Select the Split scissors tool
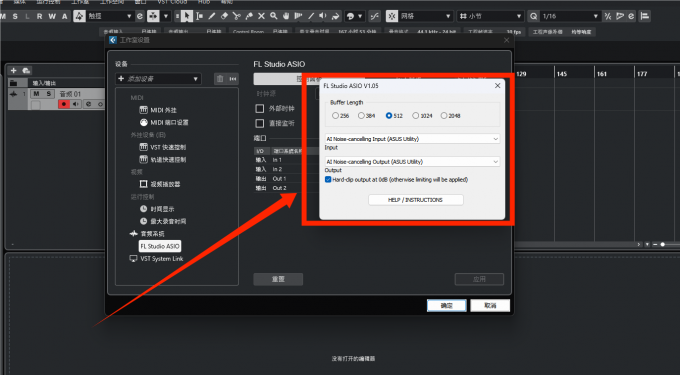 coord(236,16)
